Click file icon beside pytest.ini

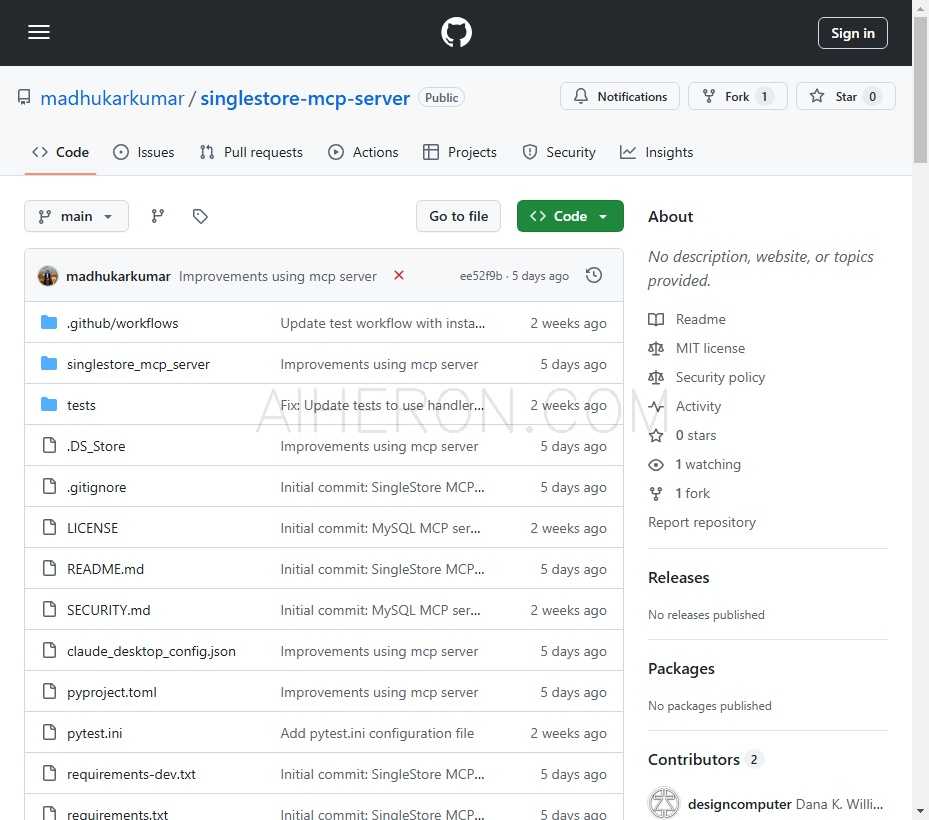[x=49, y=732]
